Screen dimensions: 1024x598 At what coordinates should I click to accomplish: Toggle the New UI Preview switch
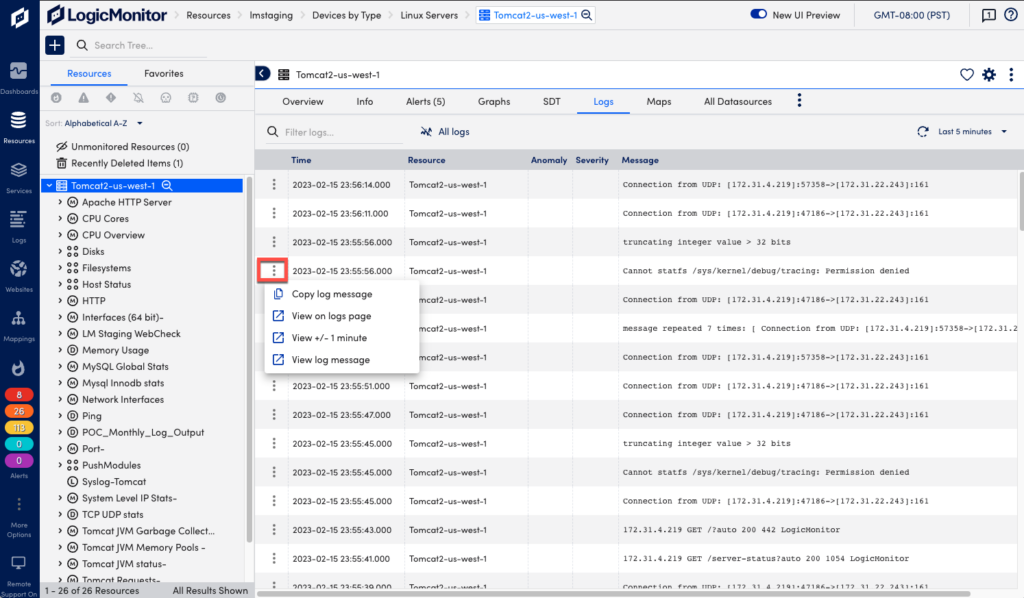pos(758,14)
